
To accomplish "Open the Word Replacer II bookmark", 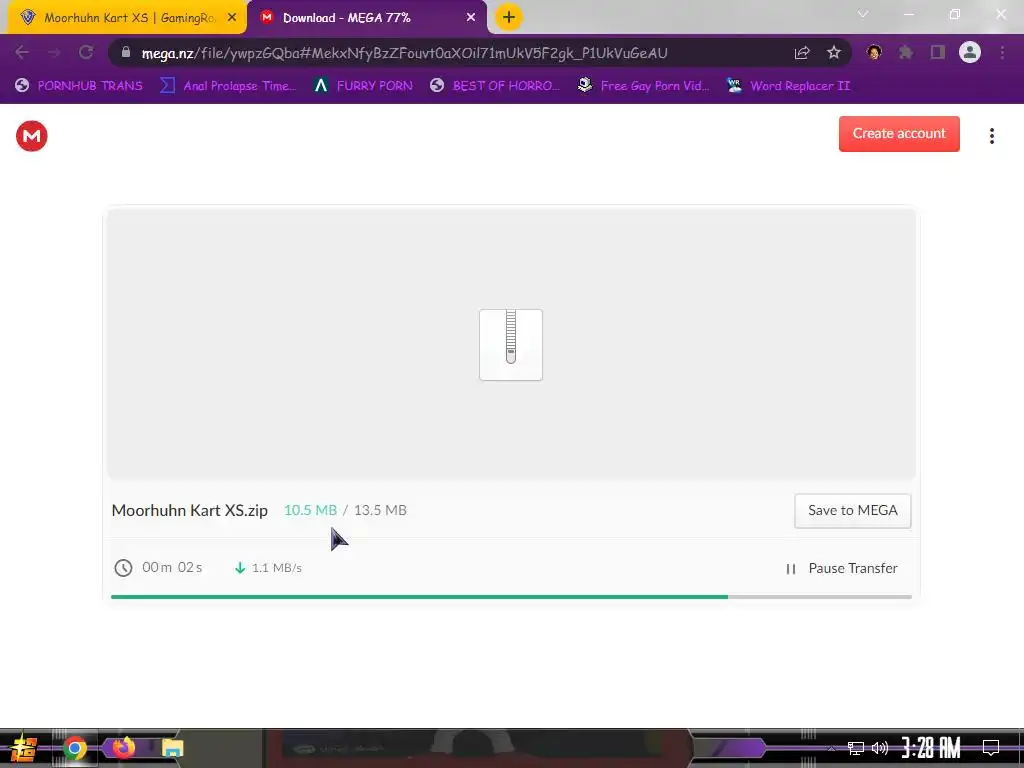I will point(788,86).
